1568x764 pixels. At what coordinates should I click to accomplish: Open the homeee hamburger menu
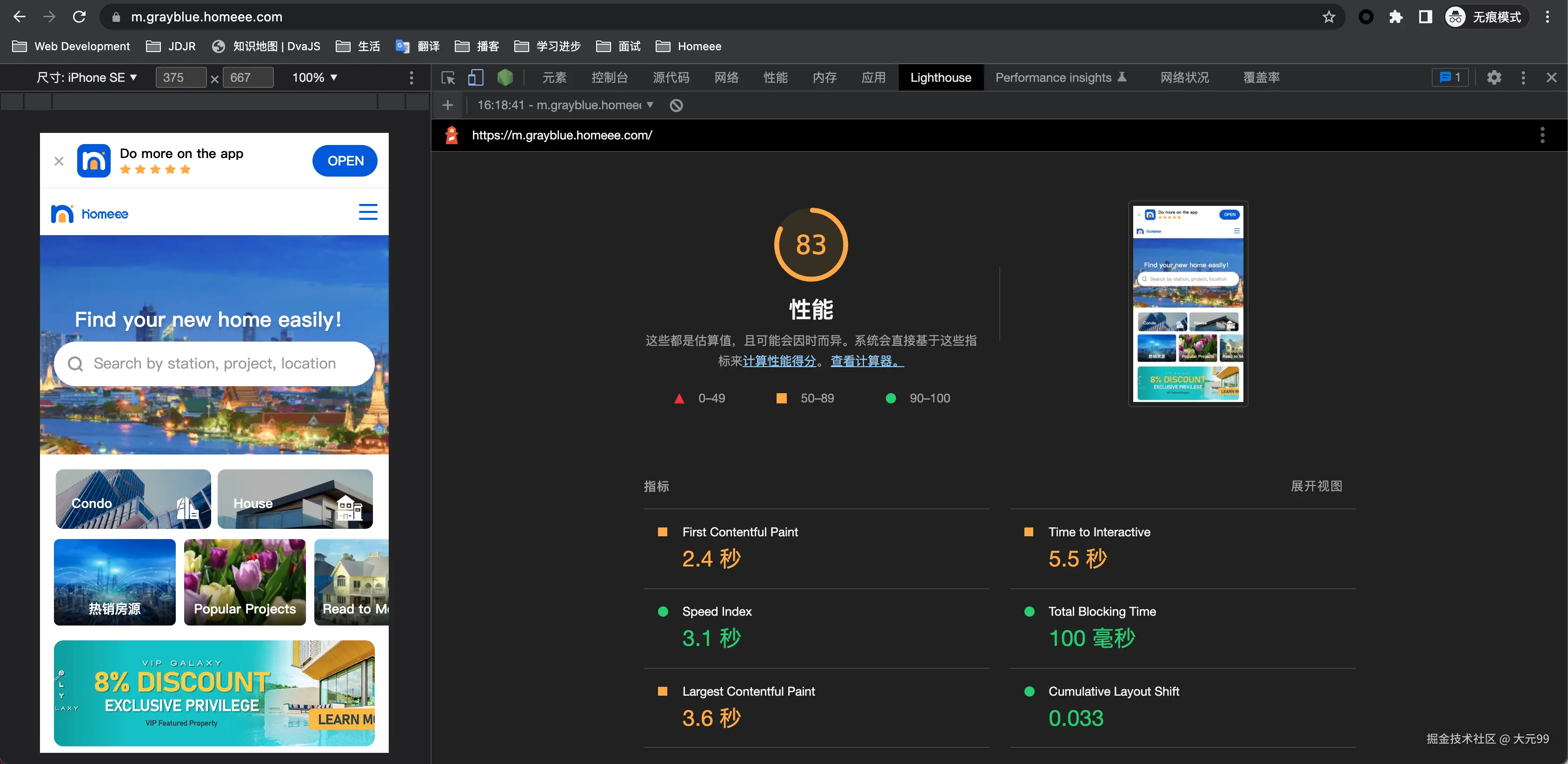click(368, 212)
